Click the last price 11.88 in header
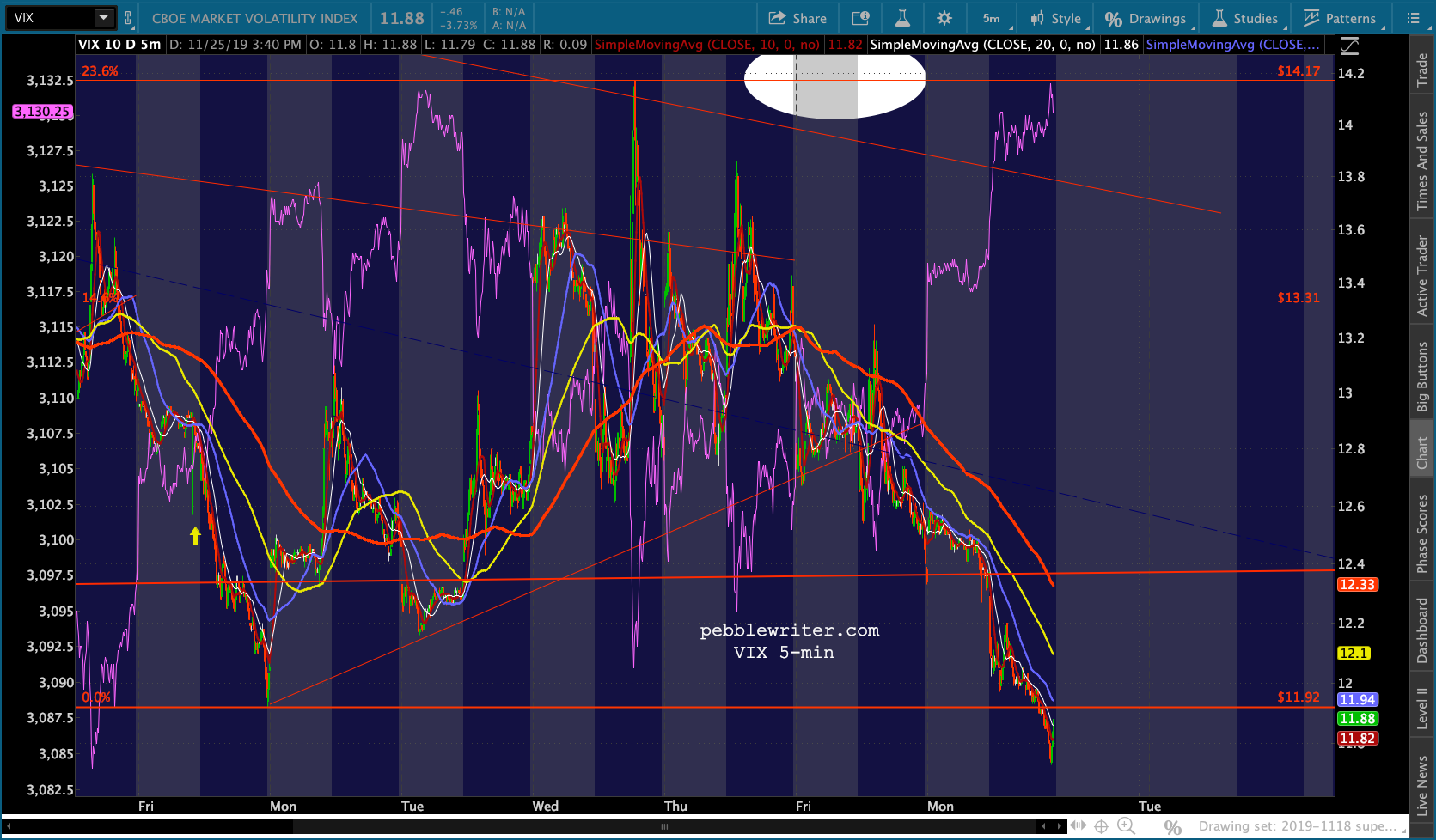Image resolution: width=1436 pixels, height=840 pixels. pos(402,18)
